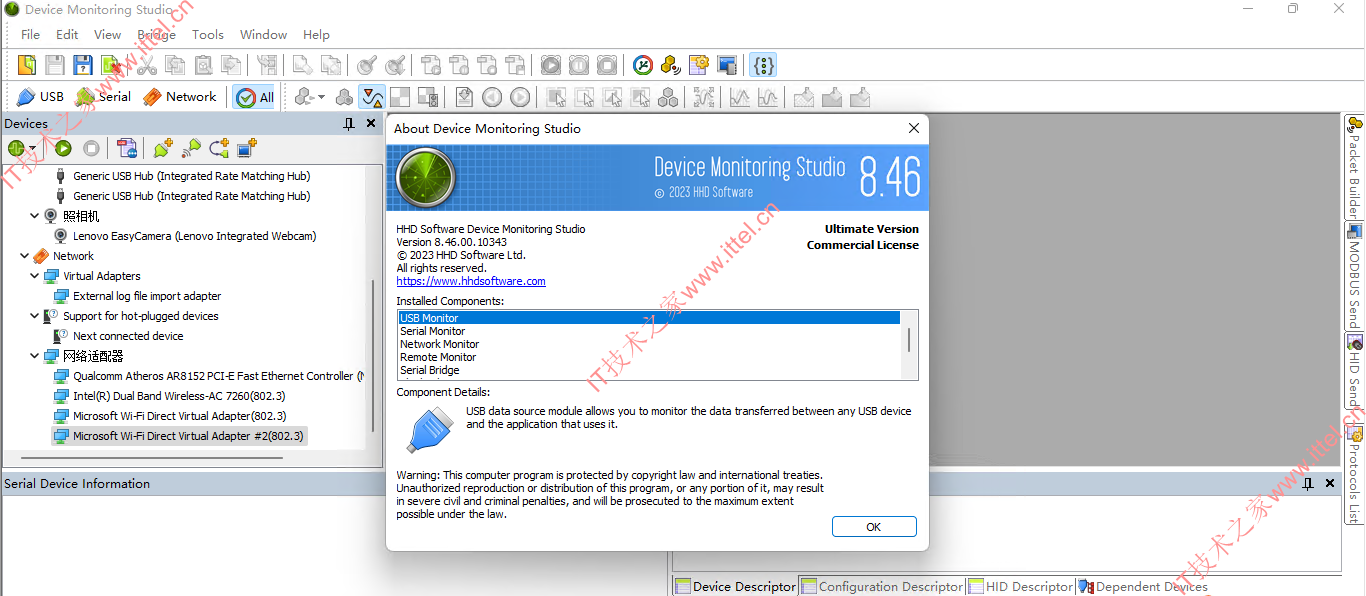Open the Bridge menu

pyautogui.click(x=156, y=35)
